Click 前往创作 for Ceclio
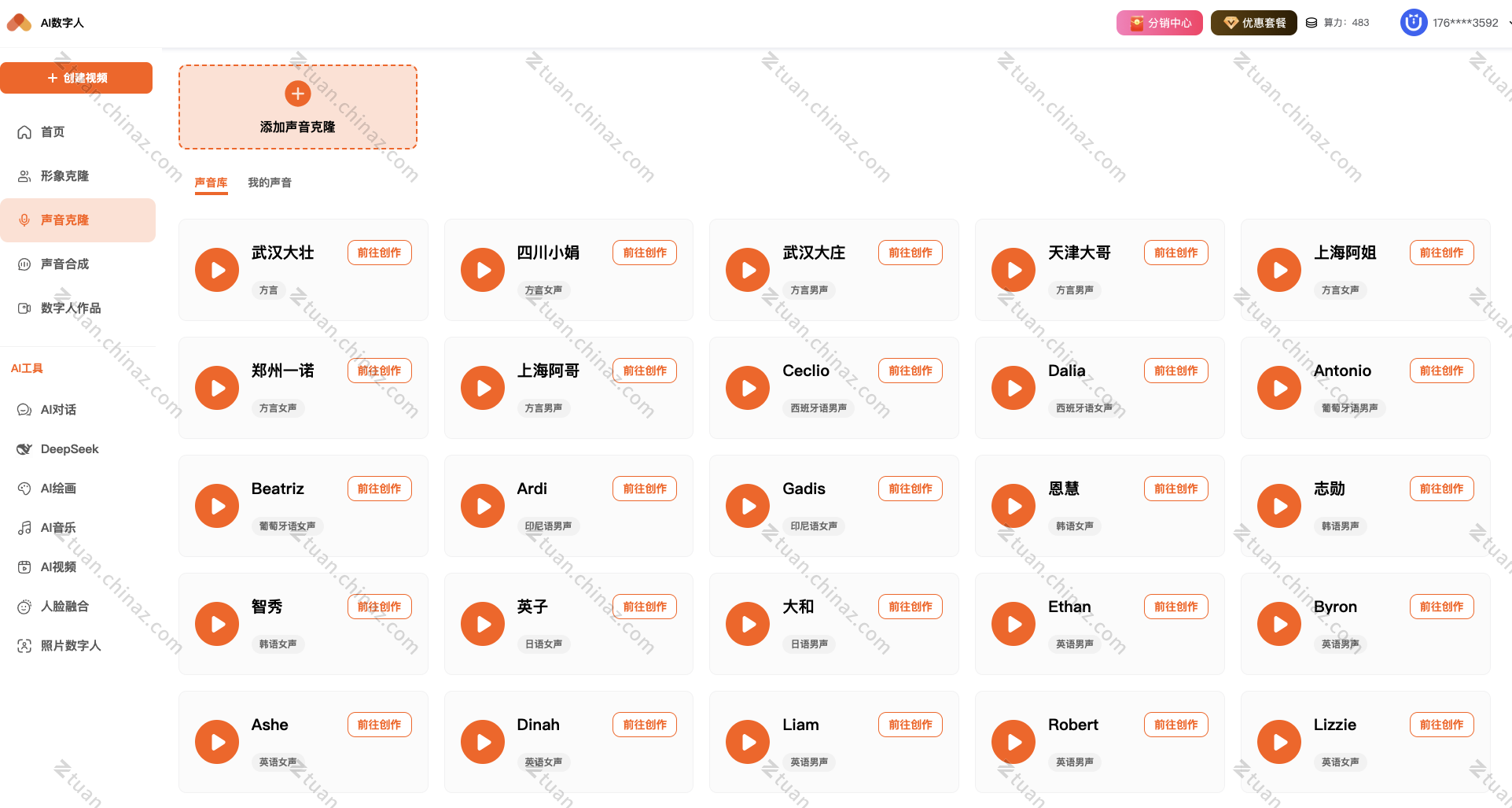The image size is (1512, 808). [x=911, y=371]
